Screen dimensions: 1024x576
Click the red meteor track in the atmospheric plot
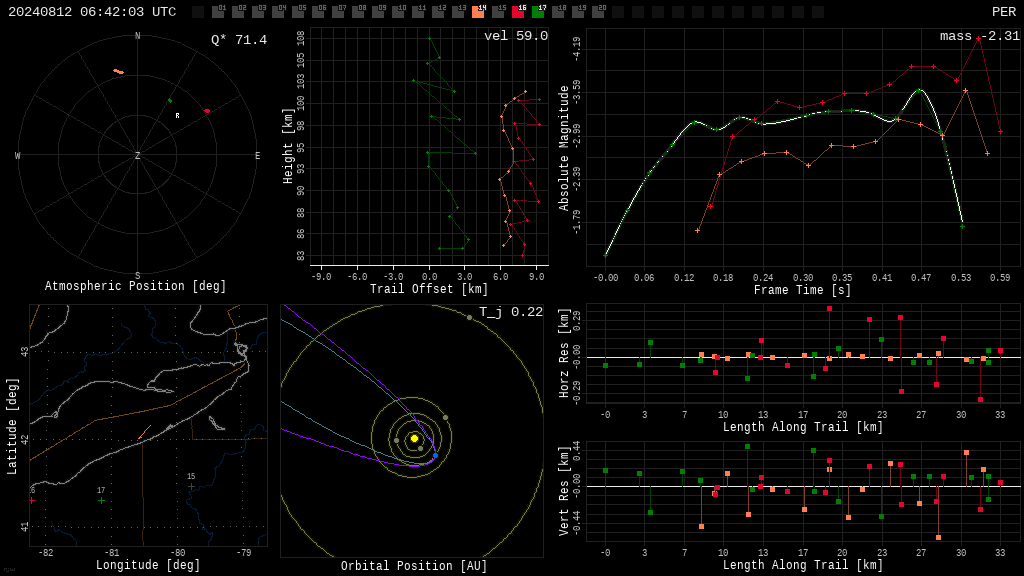click(207, 111)
